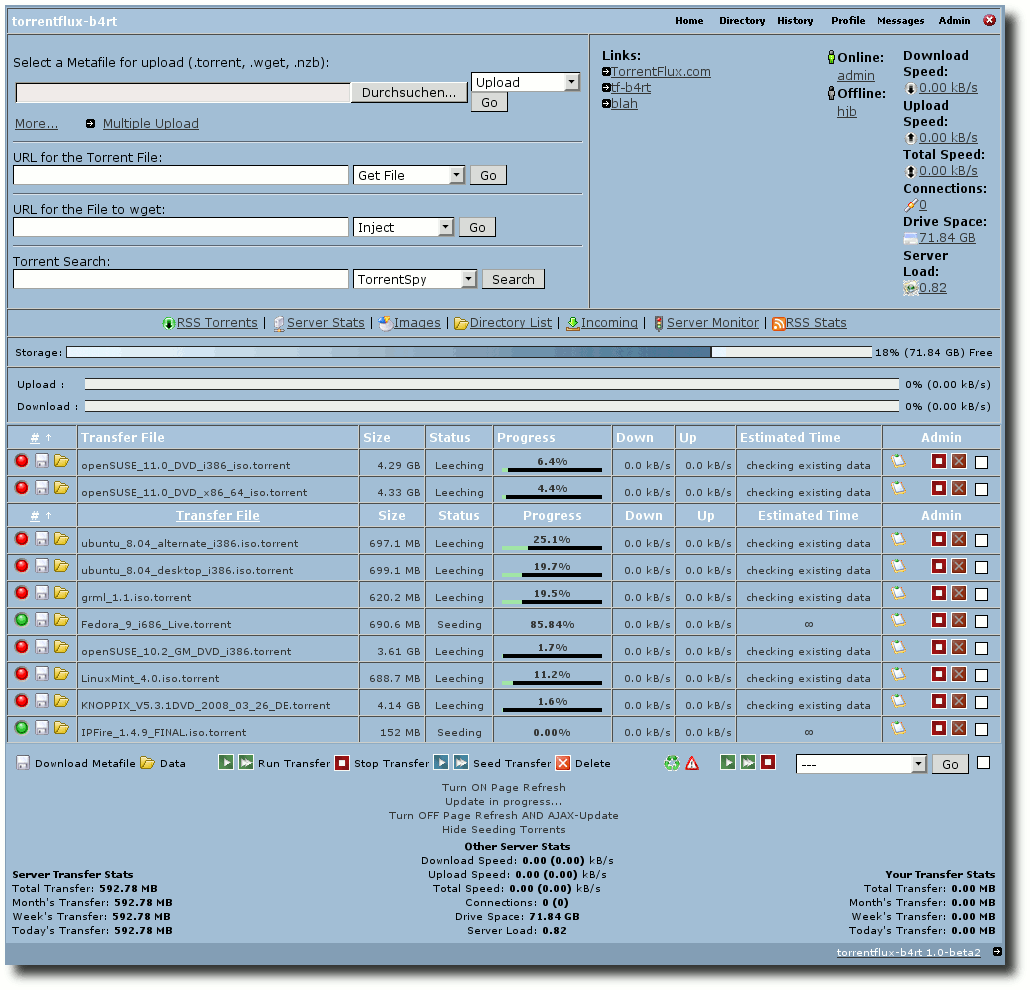Click the Download bandwidth bar
The height and width of the screenshot is (990, 1030).
pyautogui.click(x=491, y=407)
